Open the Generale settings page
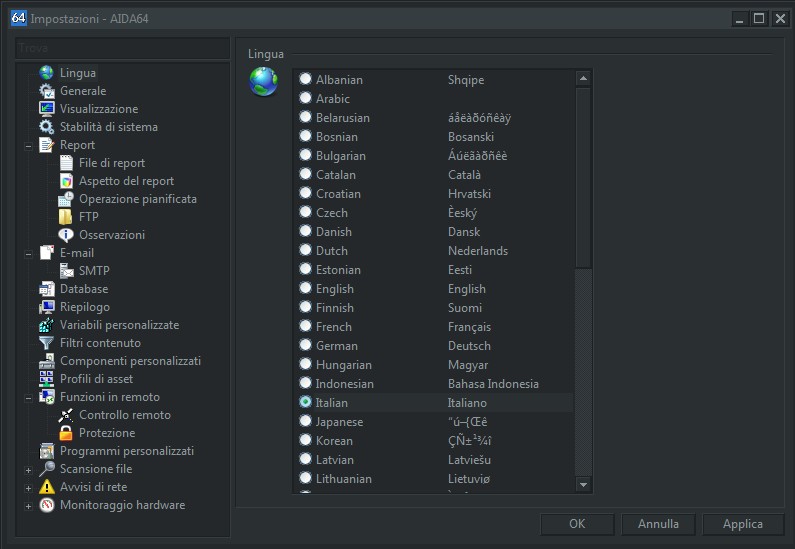The image size is (795, 549). click(x=83, y=91)
